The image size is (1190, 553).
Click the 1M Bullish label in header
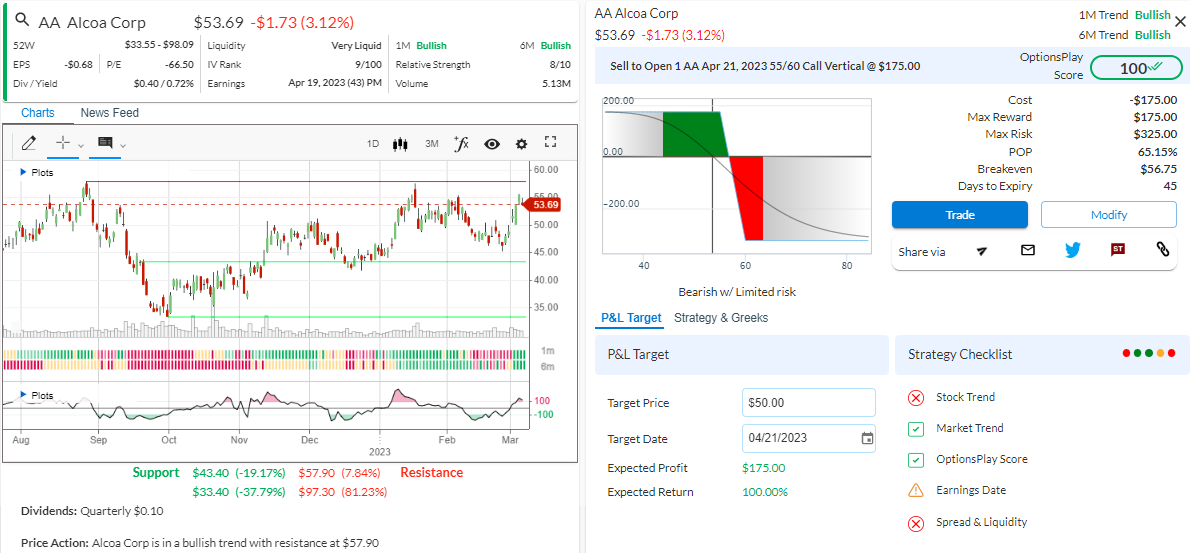[431, 46]
